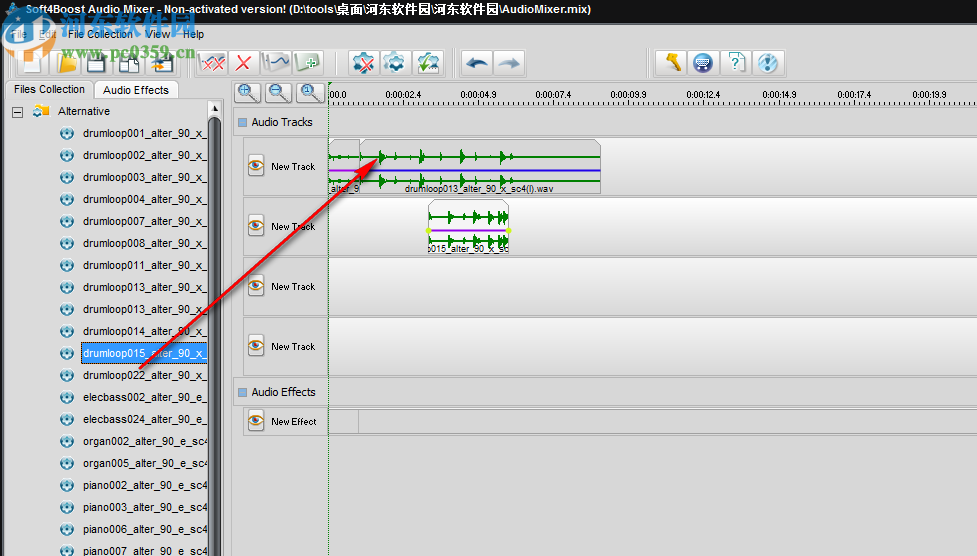Click the gear with red X icon
The width and height of the screenshot is (977, 556).
point(363,63)
